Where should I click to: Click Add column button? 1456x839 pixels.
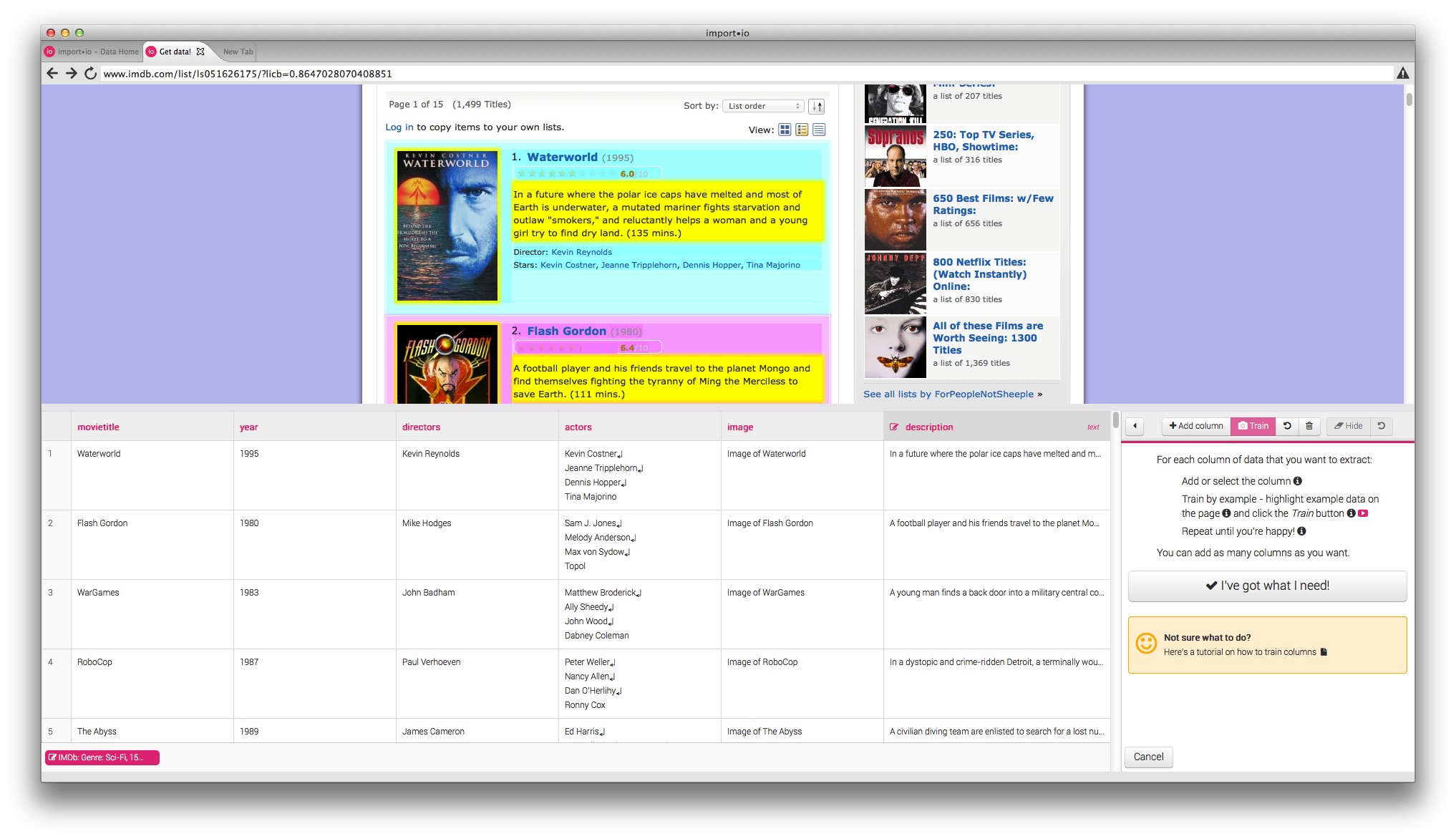pyautogui.click(x=1196, y=426)
